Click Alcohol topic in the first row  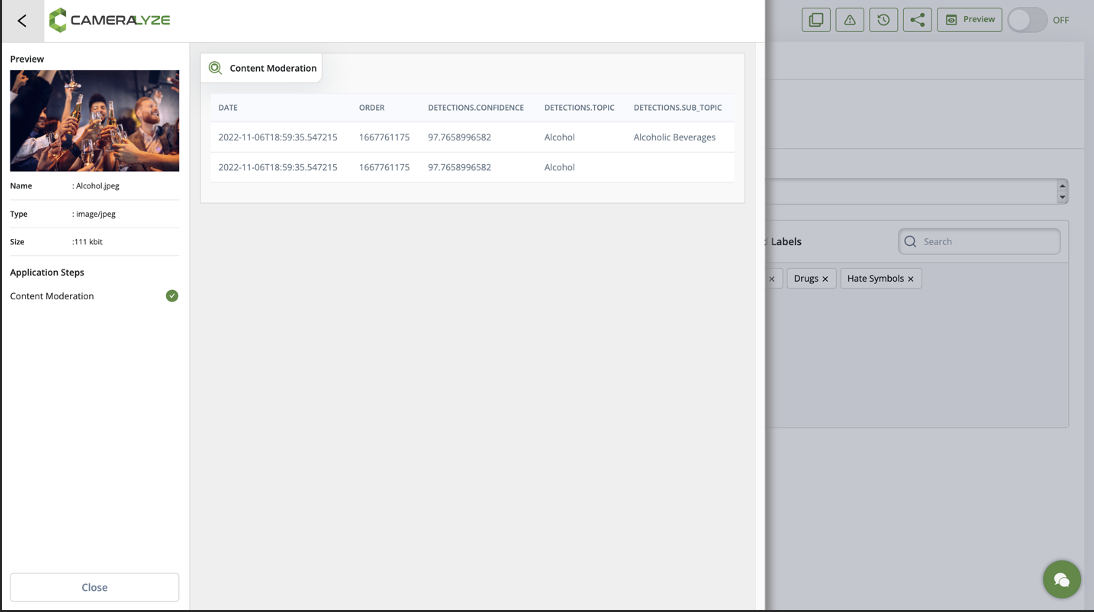click(x=560, y=137)
